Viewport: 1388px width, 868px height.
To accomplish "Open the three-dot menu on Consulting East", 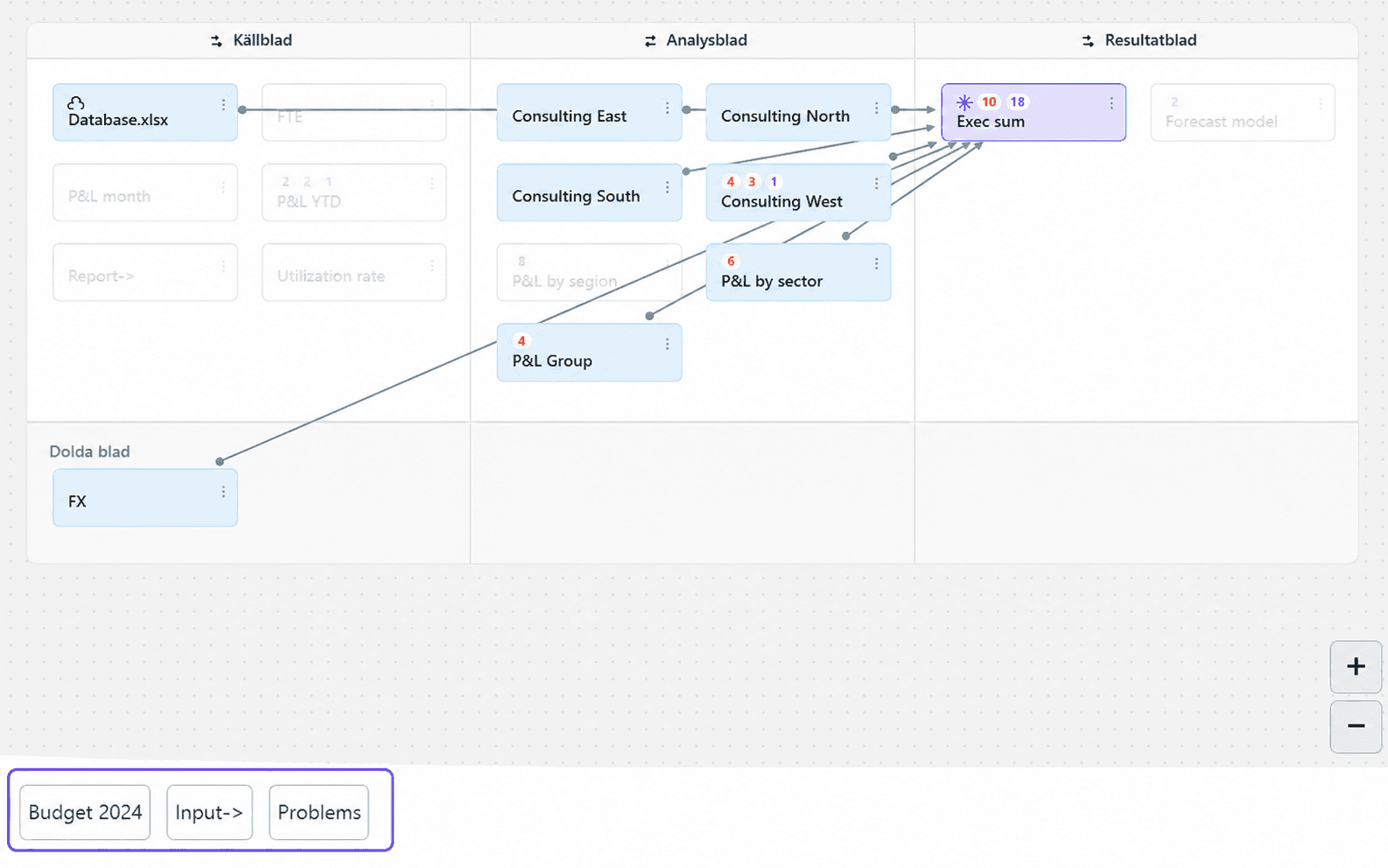I will point(667,108).
